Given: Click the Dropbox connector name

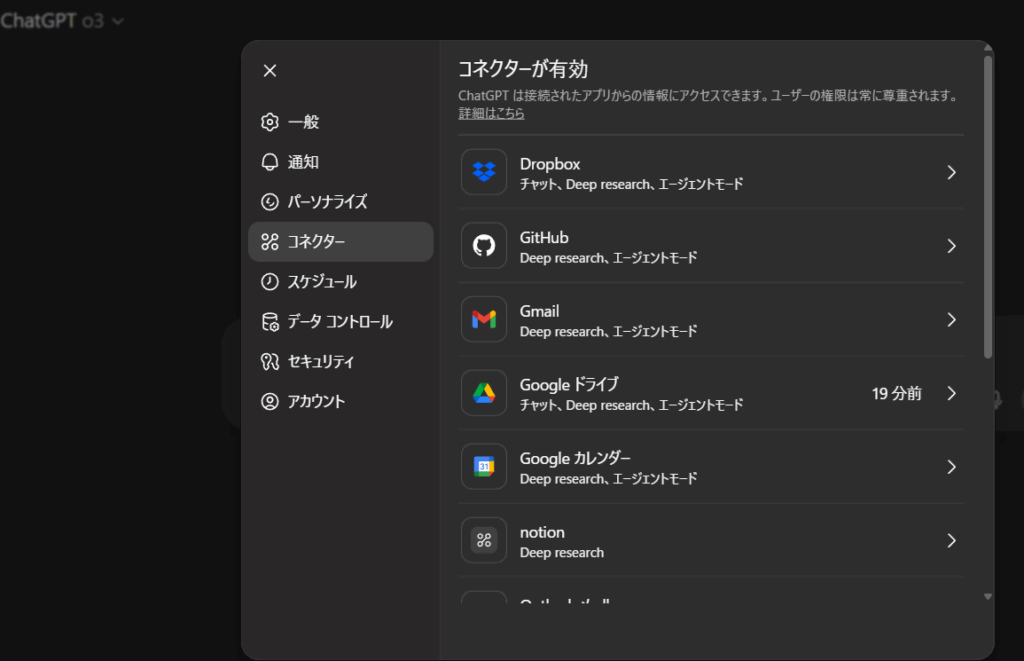Looking at the screenshot, I should [550, 164].
